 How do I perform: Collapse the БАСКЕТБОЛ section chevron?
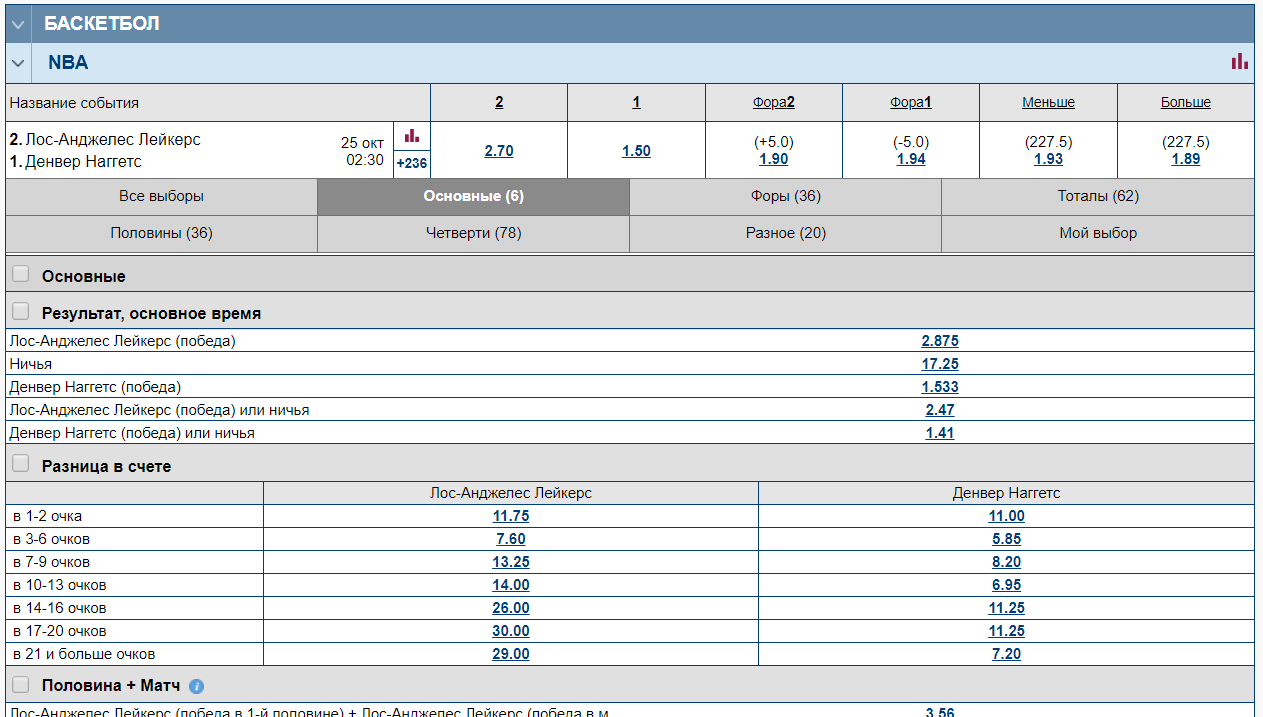click(18, 24)
